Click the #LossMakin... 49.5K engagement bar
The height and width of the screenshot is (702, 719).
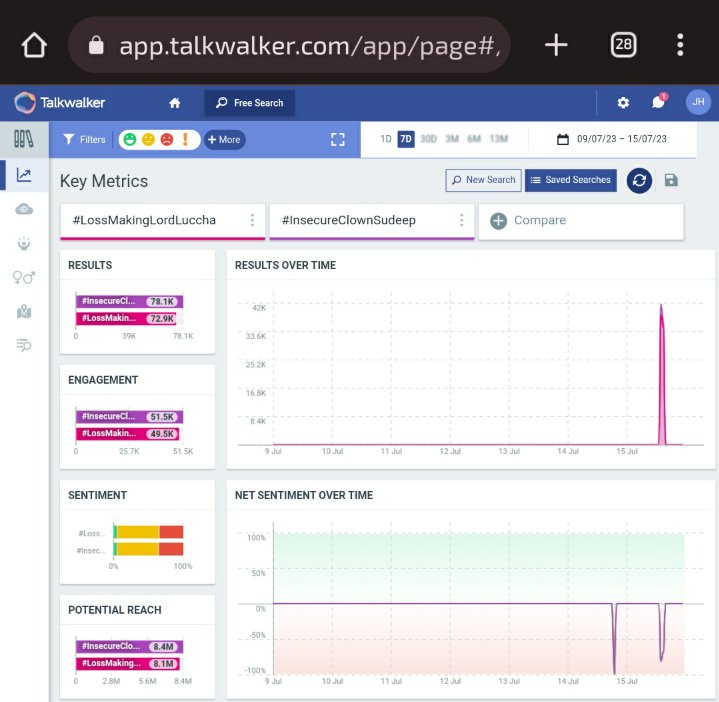(x=127, y=433)
